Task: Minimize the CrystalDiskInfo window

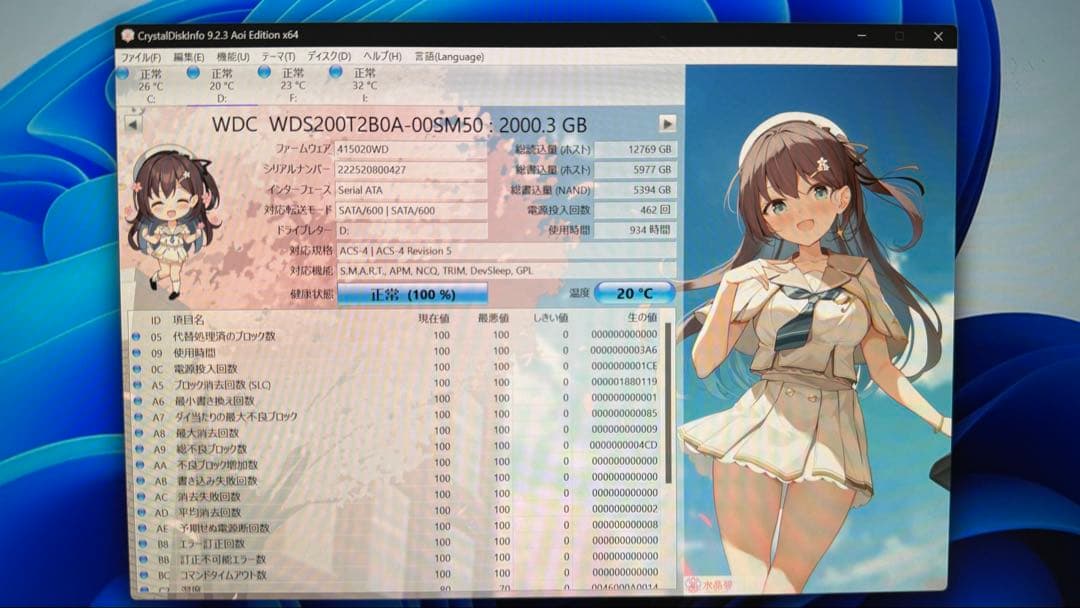Action: point(862,35)
